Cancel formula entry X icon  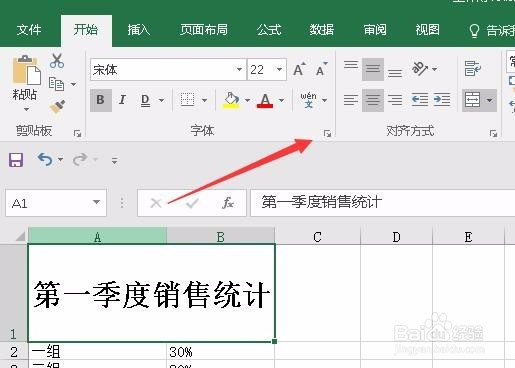pyautogui.click(x=156, y=203)
